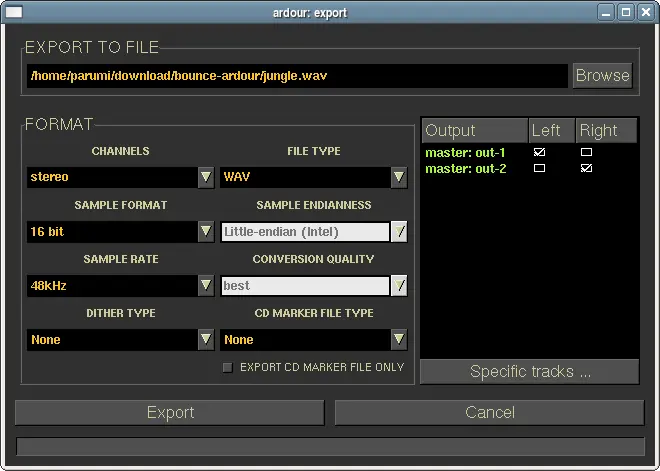The image size is (660, 471).
Task: Check Left for master: out-2
Action: coord(539,168)
